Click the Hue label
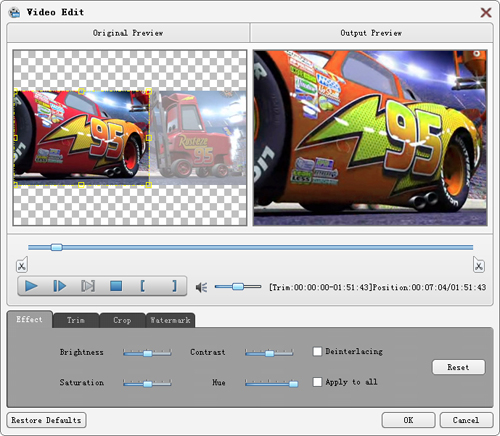This screenshot has width=500, height=436. click(x=219, y=383)
